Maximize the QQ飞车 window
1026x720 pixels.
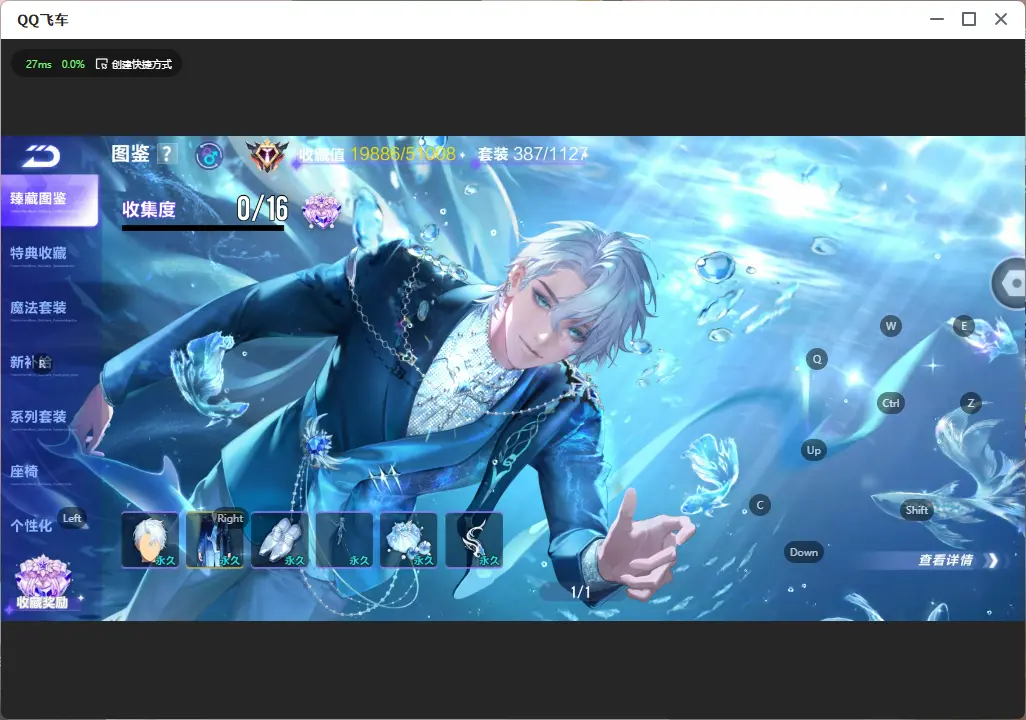969,20
